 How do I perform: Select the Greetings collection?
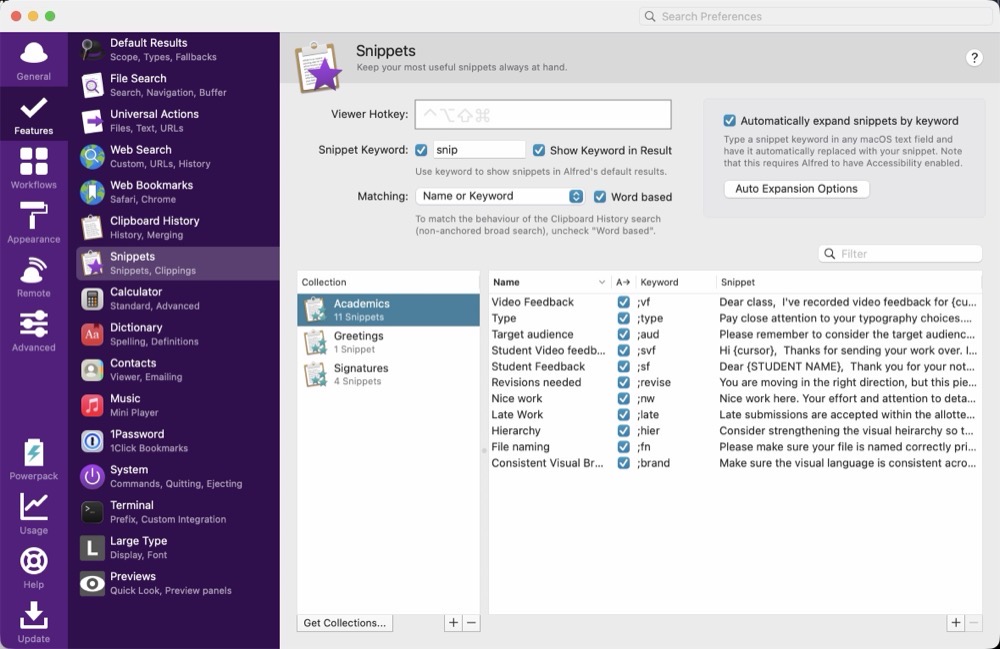pyautogui.click(x=388, y=342)
